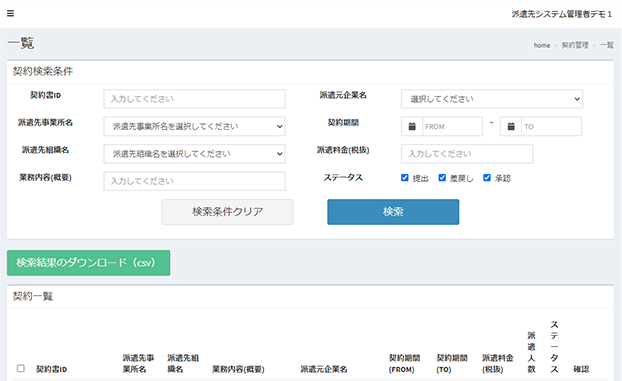Click the 契約書ID column header
The image size is (622, 381).
(52, 369)
